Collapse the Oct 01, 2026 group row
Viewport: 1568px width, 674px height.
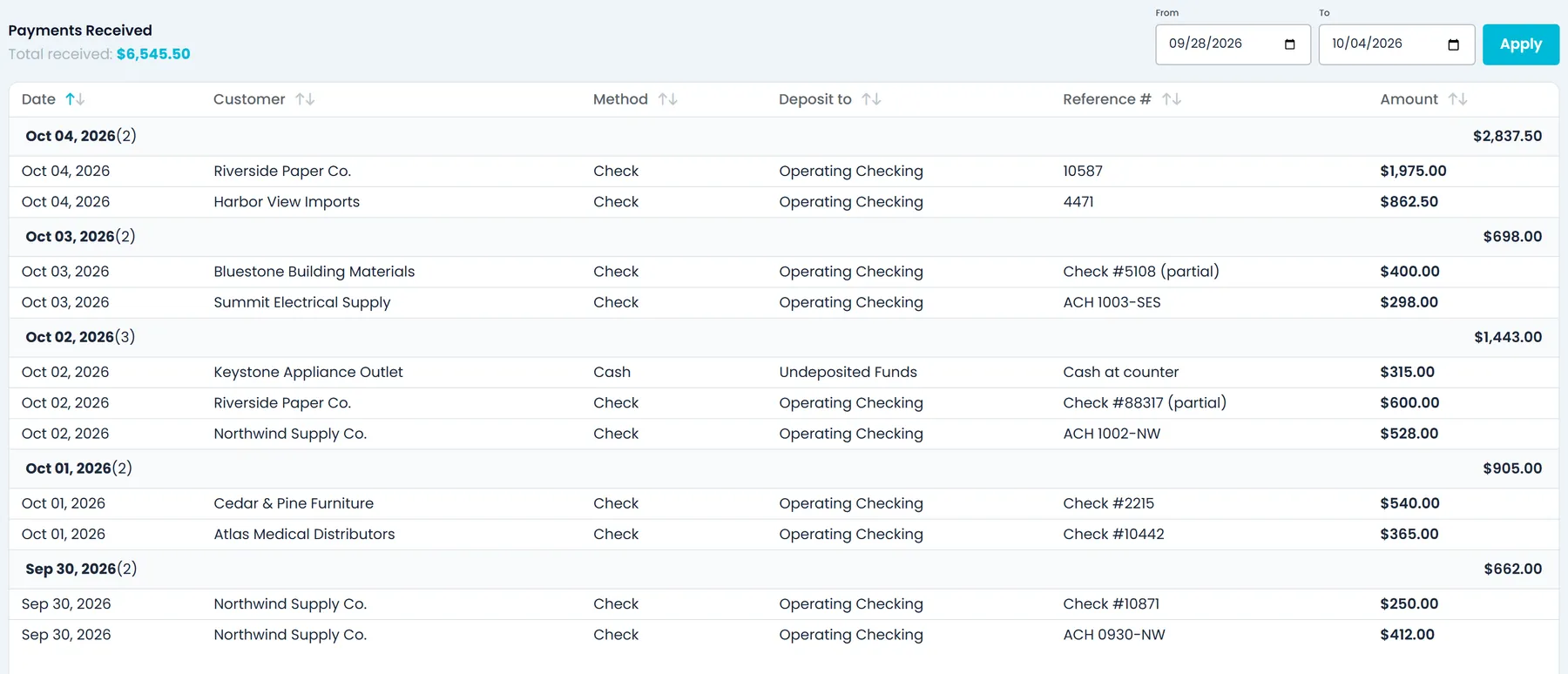pyautogui.click(x=784, y=468)
